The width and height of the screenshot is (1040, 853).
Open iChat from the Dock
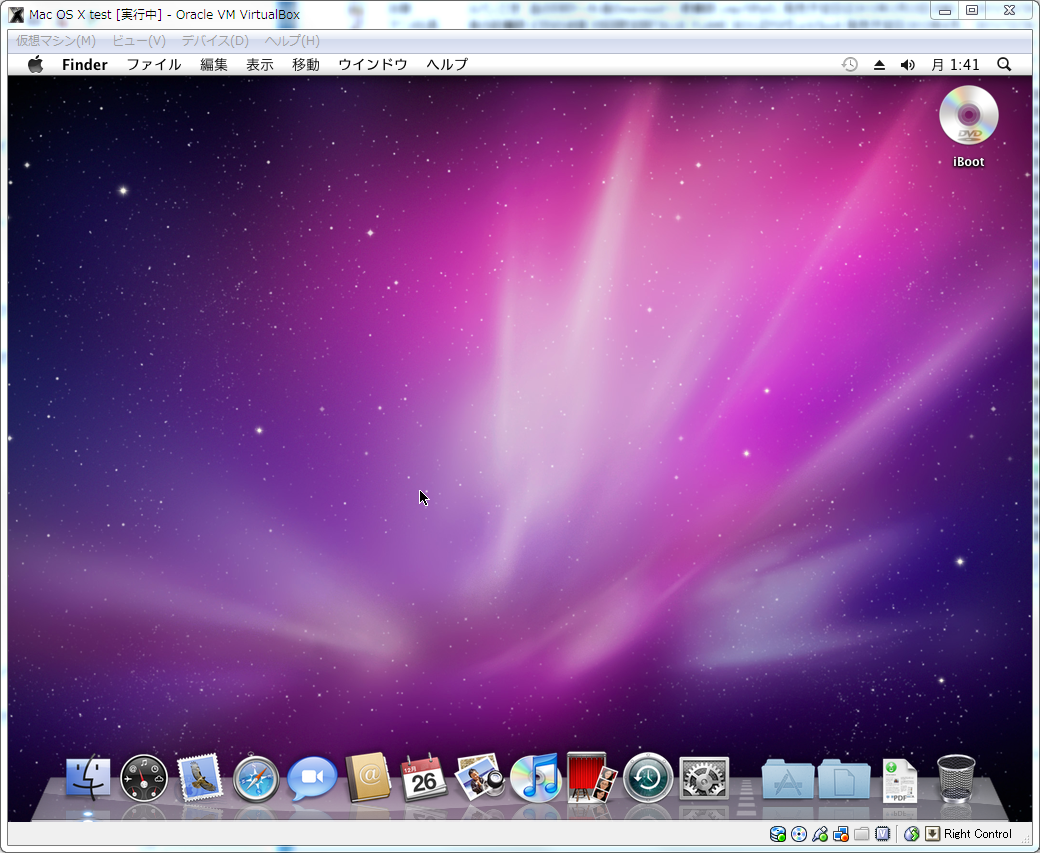312,779
